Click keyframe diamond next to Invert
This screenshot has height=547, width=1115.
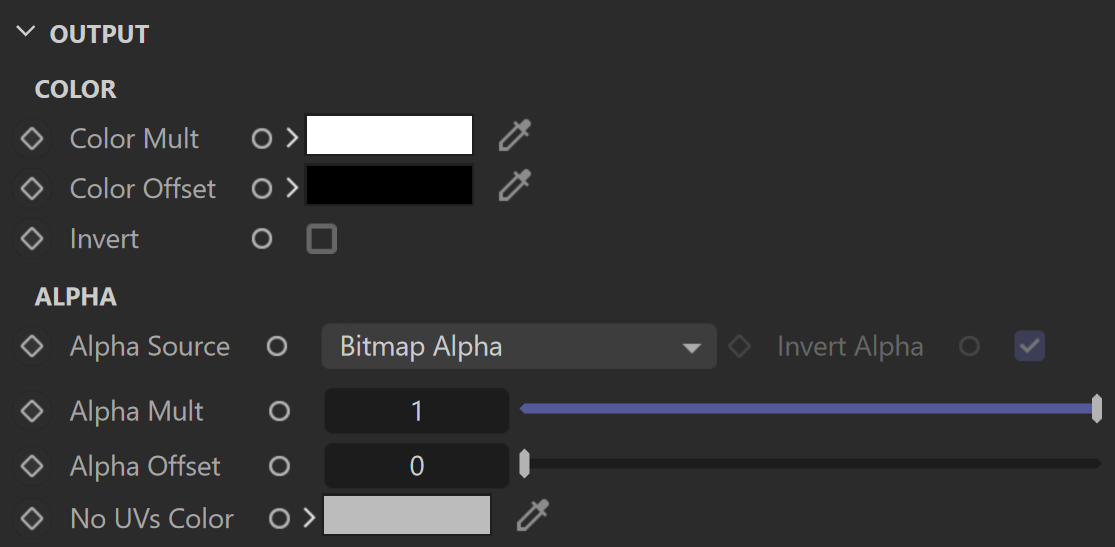tap(32, 239)
